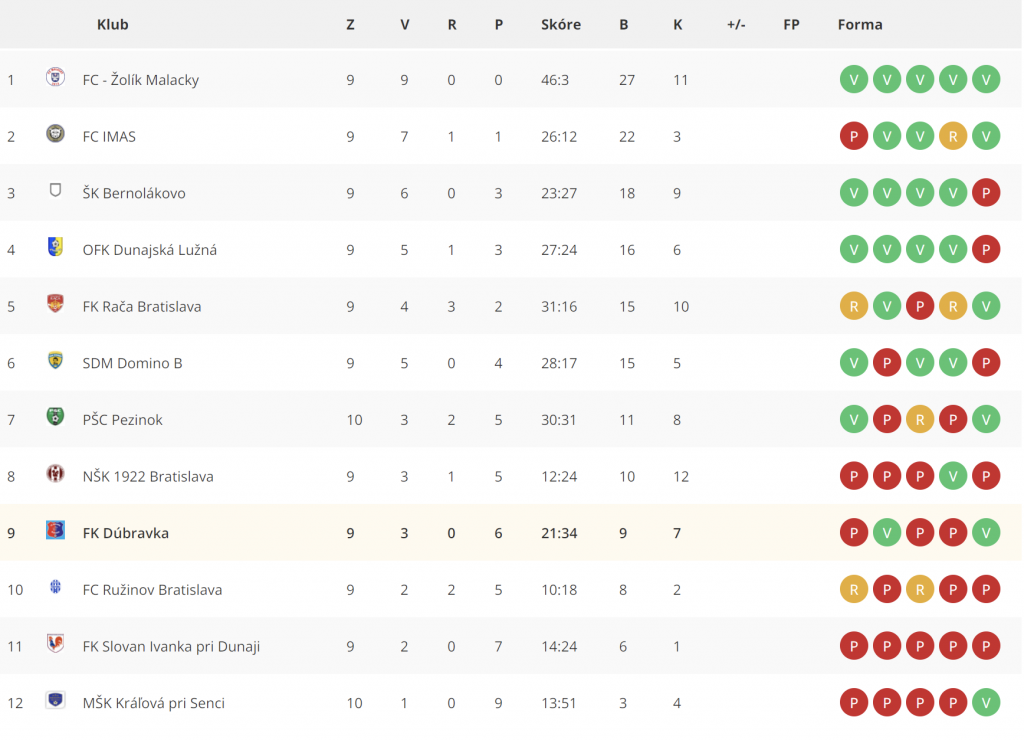Click the PŠC Pezinok green crest
This screenshot has width=1024, height=740.
[56, 417]
